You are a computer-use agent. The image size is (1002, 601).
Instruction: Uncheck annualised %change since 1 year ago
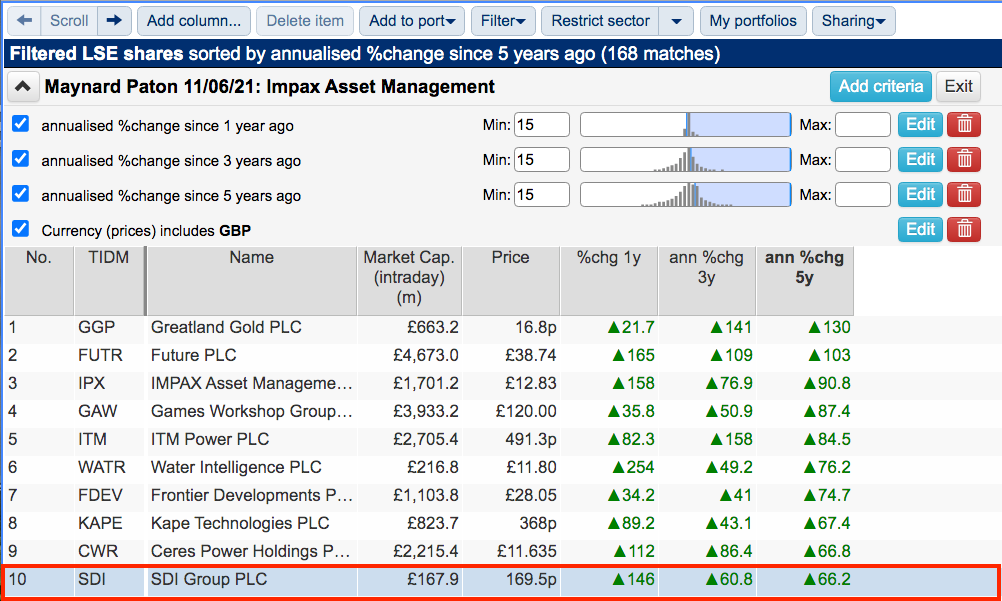pos(20,123)
